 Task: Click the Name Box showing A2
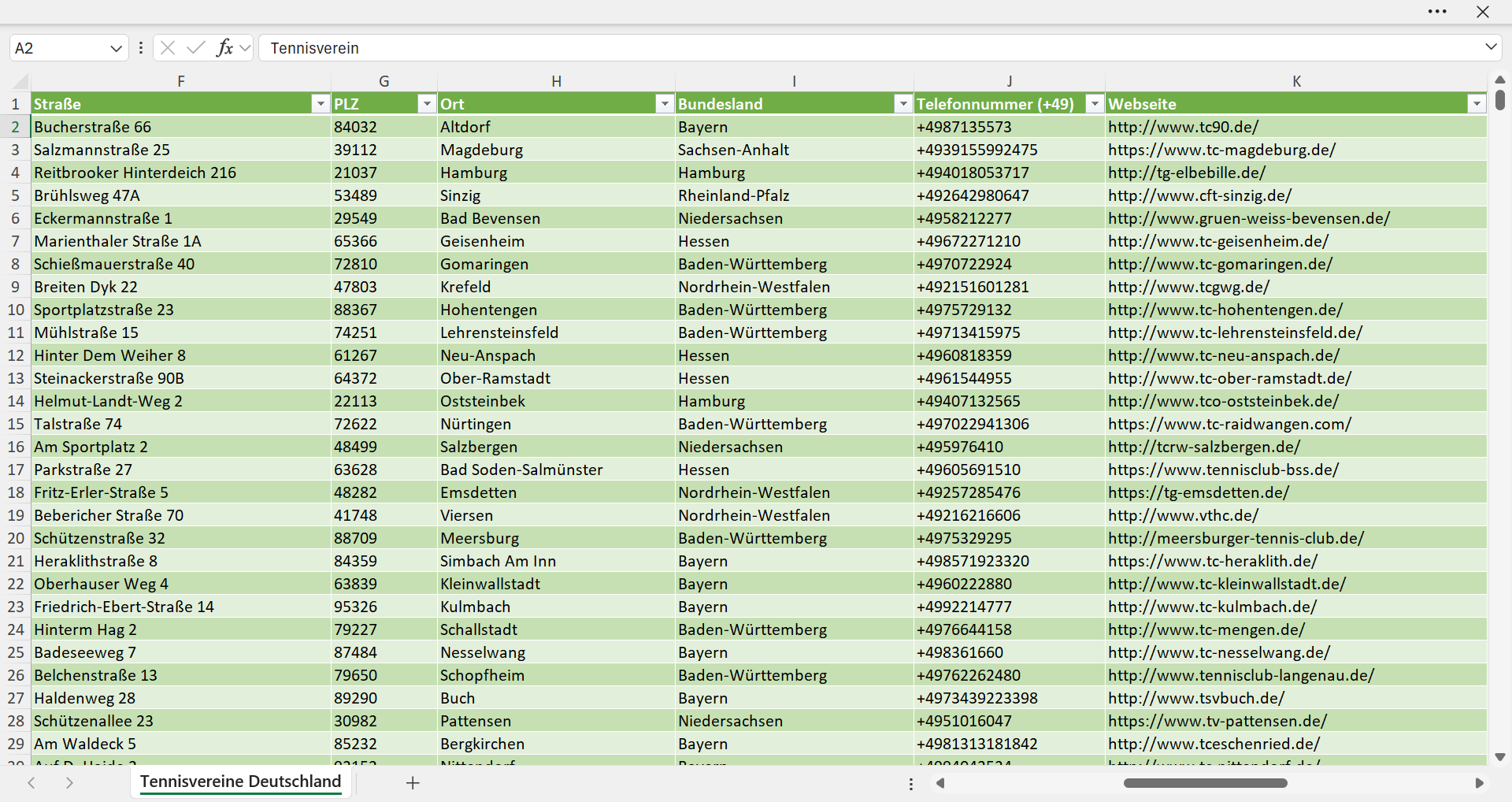(59, 48)
